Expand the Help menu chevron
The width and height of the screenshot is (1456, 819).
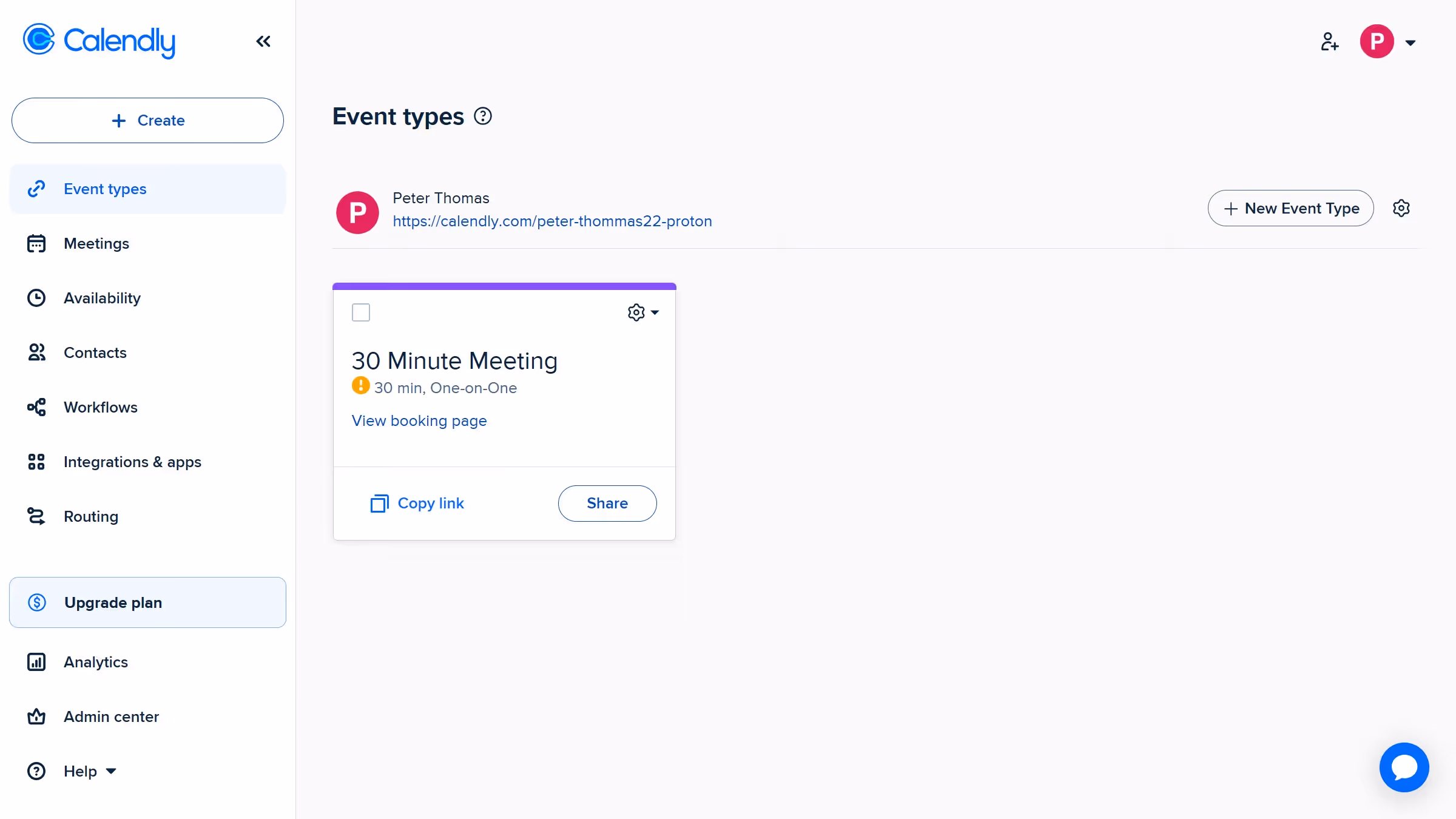[x=111, y=771]
